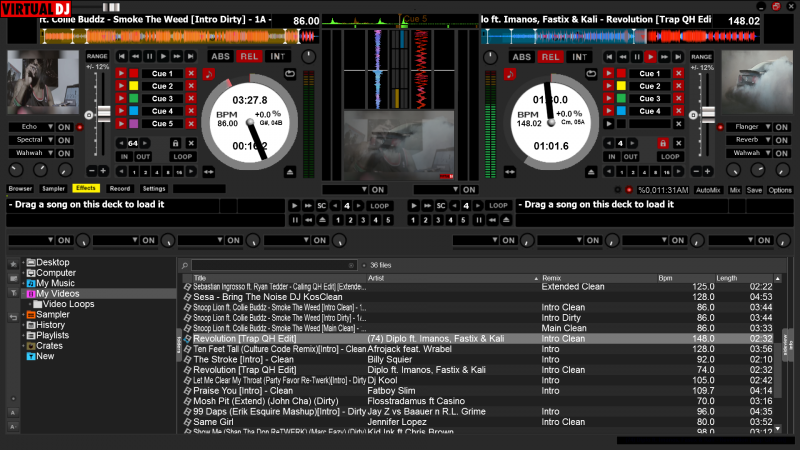
Task: Click the star favorites icon in browser sidebar
Action: coord(13,264)
